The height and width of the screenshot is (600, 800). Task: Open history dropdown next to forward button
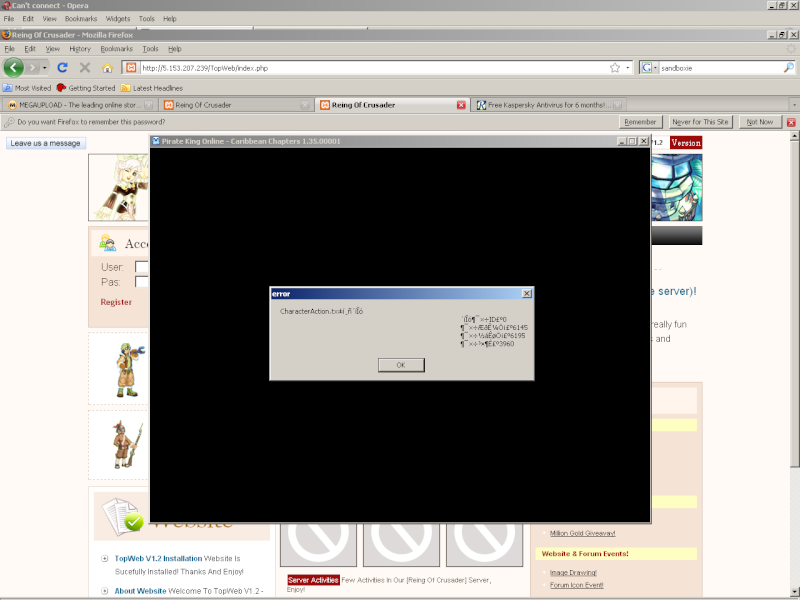click(45, 67)
